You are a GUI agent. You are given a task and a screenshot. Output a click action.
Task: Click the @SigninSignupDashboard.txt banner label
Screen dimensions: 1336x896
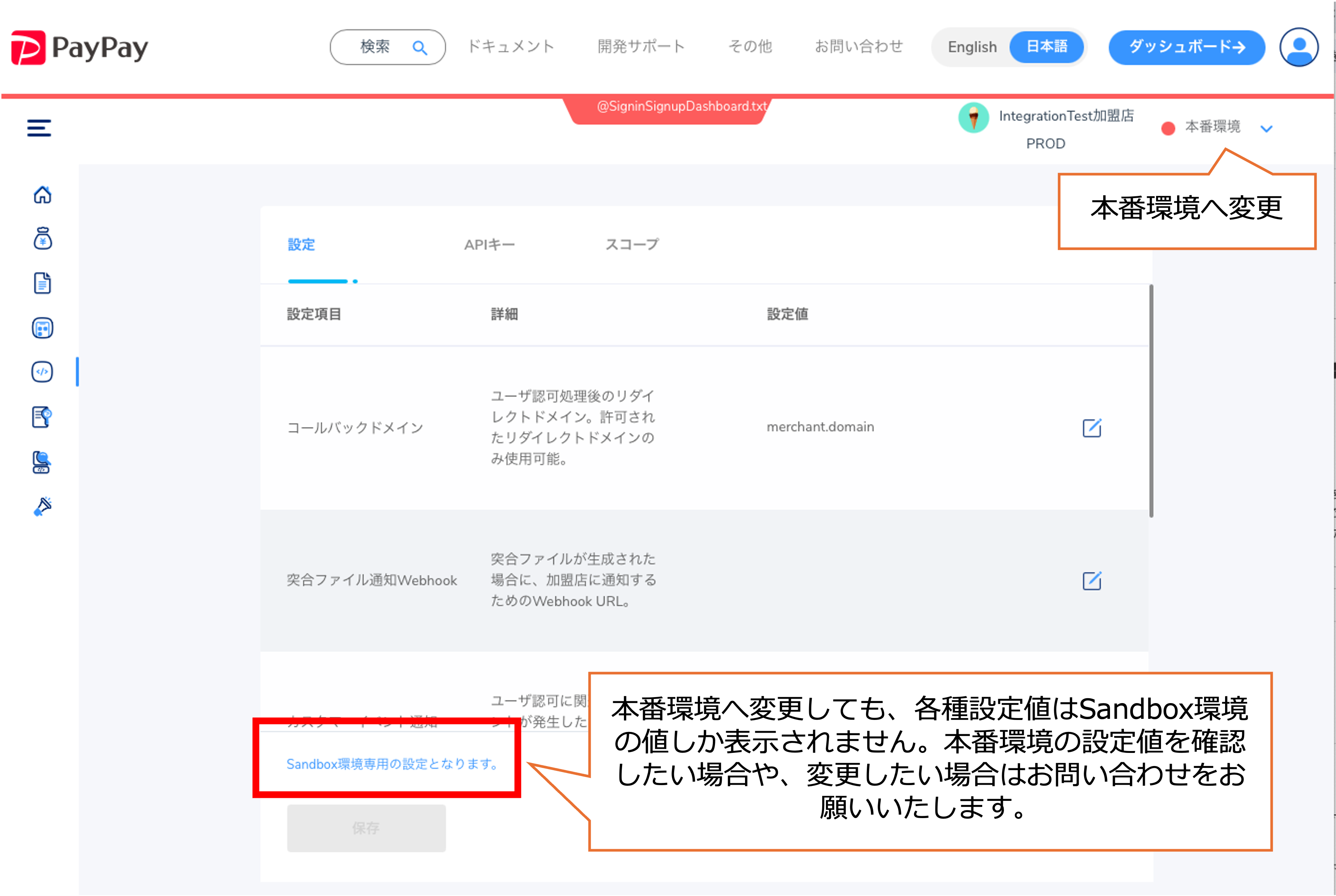click(x=681, y=106)
